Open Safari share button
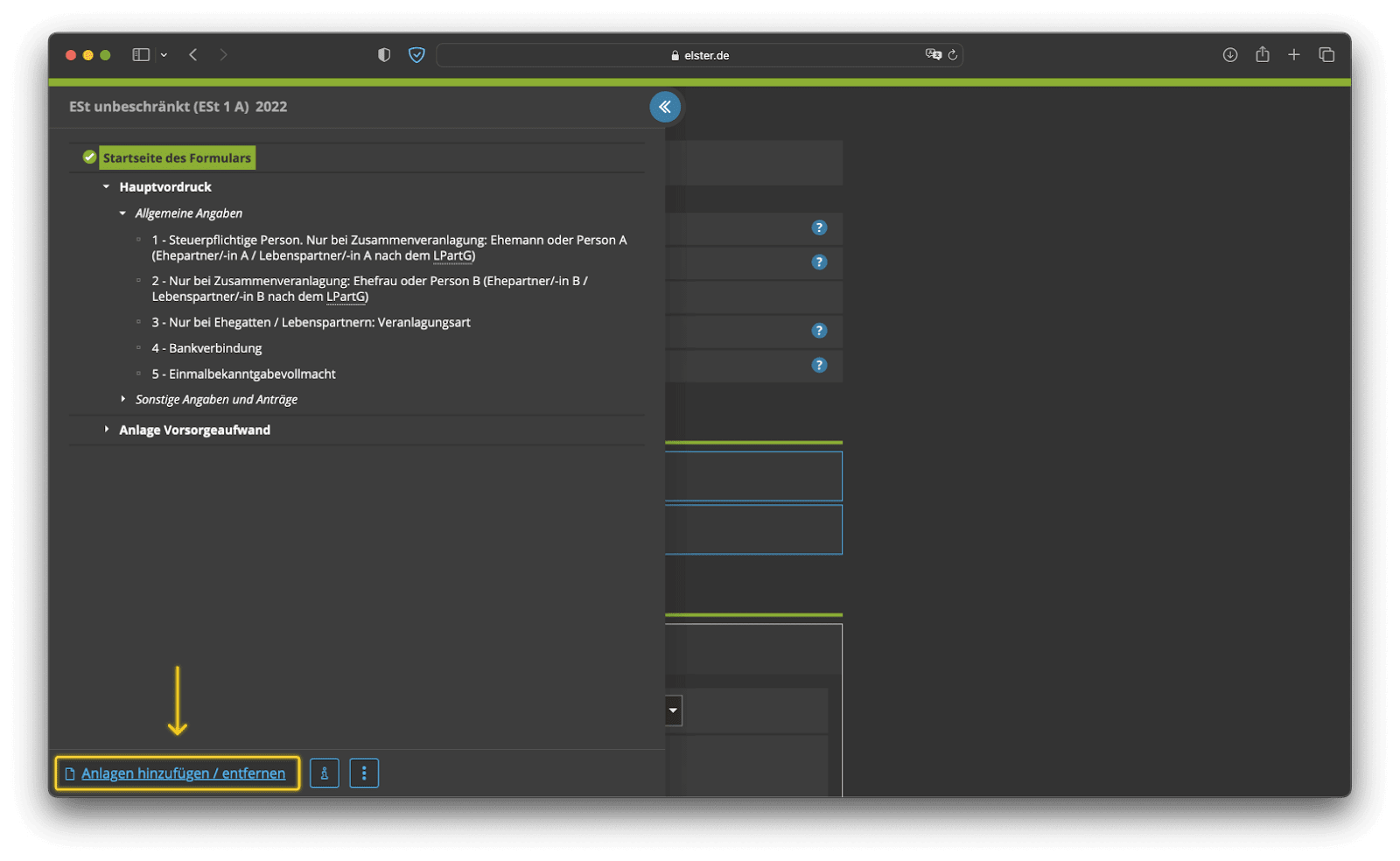Viewport: 1400px width, 861px height. pos(1262,54)
